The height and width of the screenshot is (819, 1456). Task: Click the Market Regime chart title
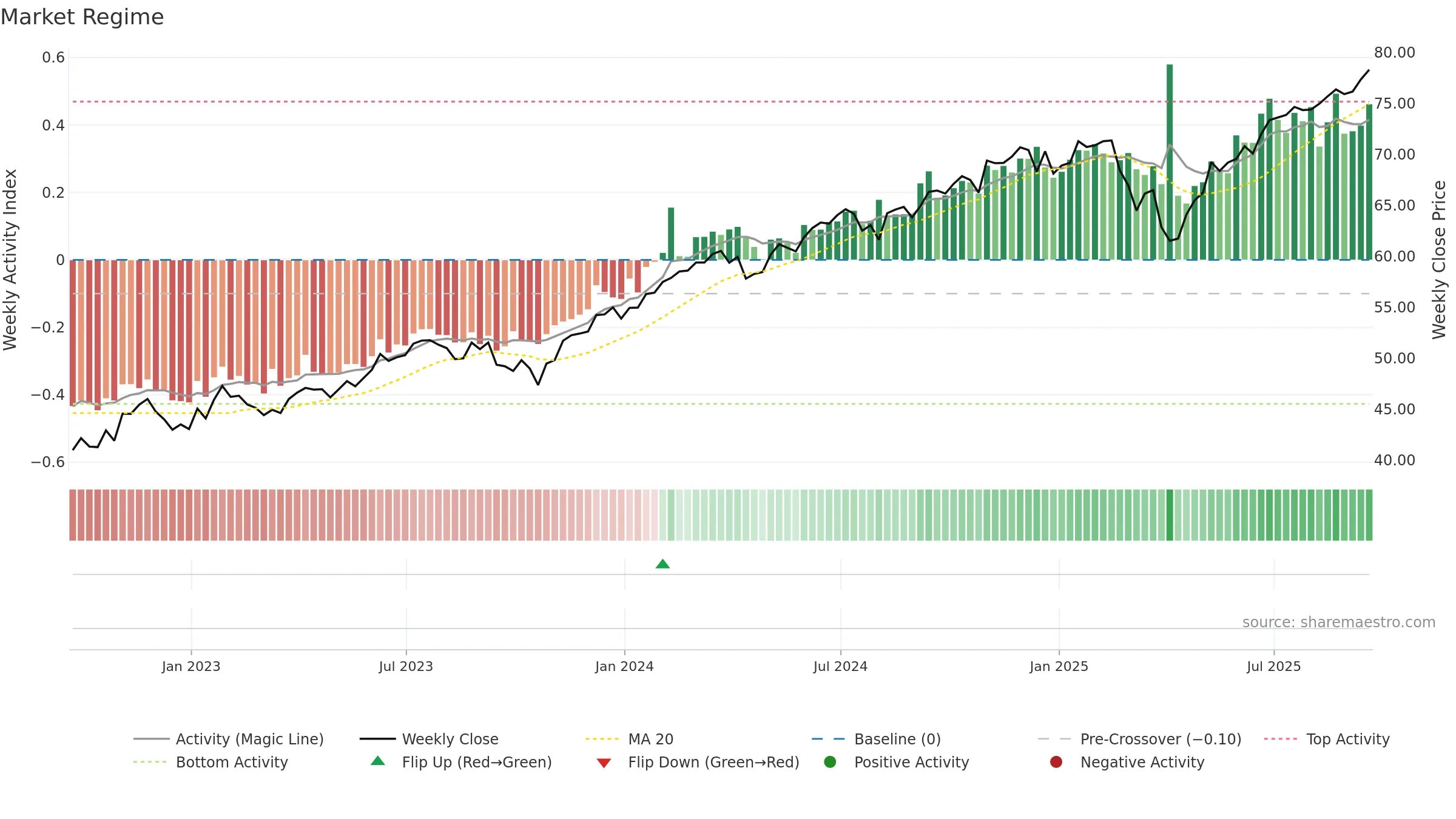(x=82, y=17)
